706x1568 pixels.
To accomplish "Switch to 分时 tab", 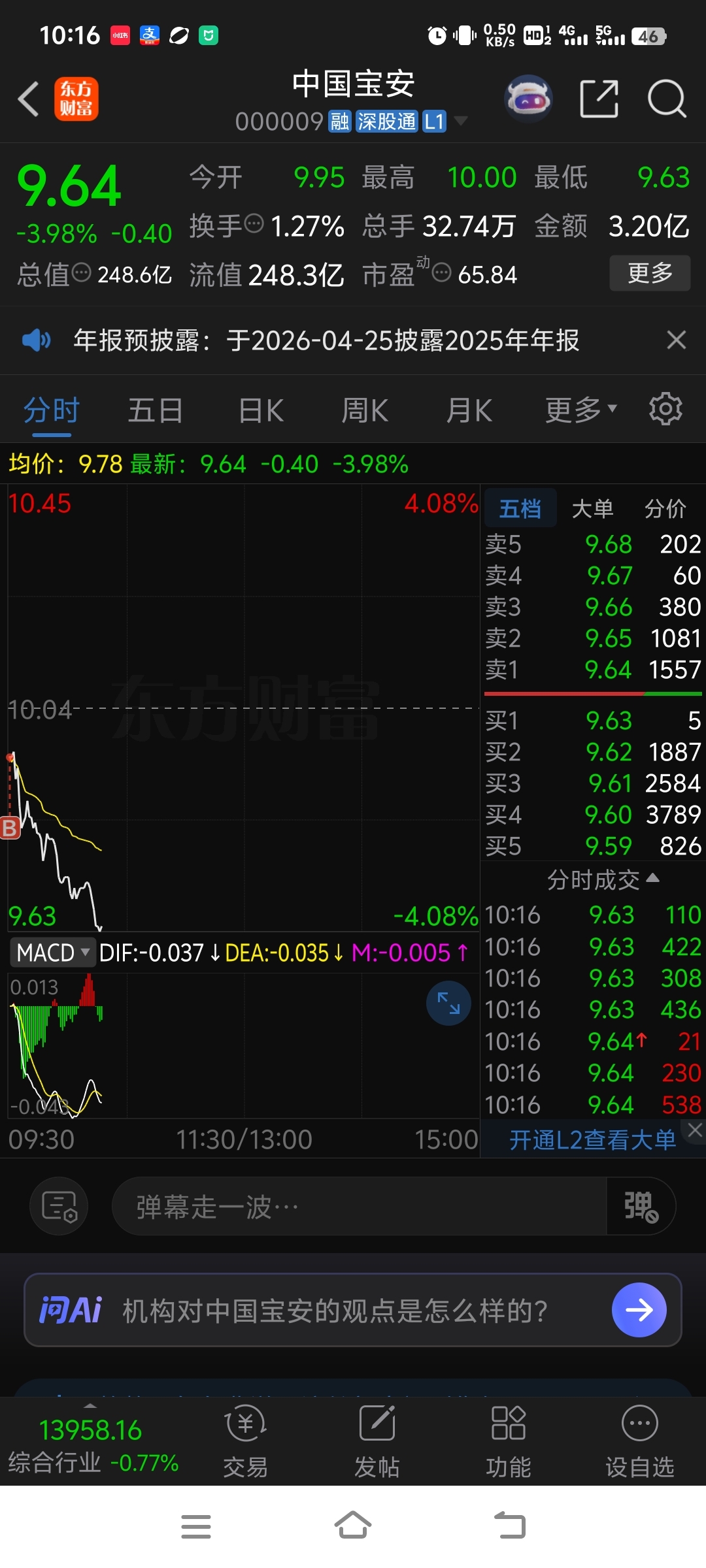I will click(52, 410).
